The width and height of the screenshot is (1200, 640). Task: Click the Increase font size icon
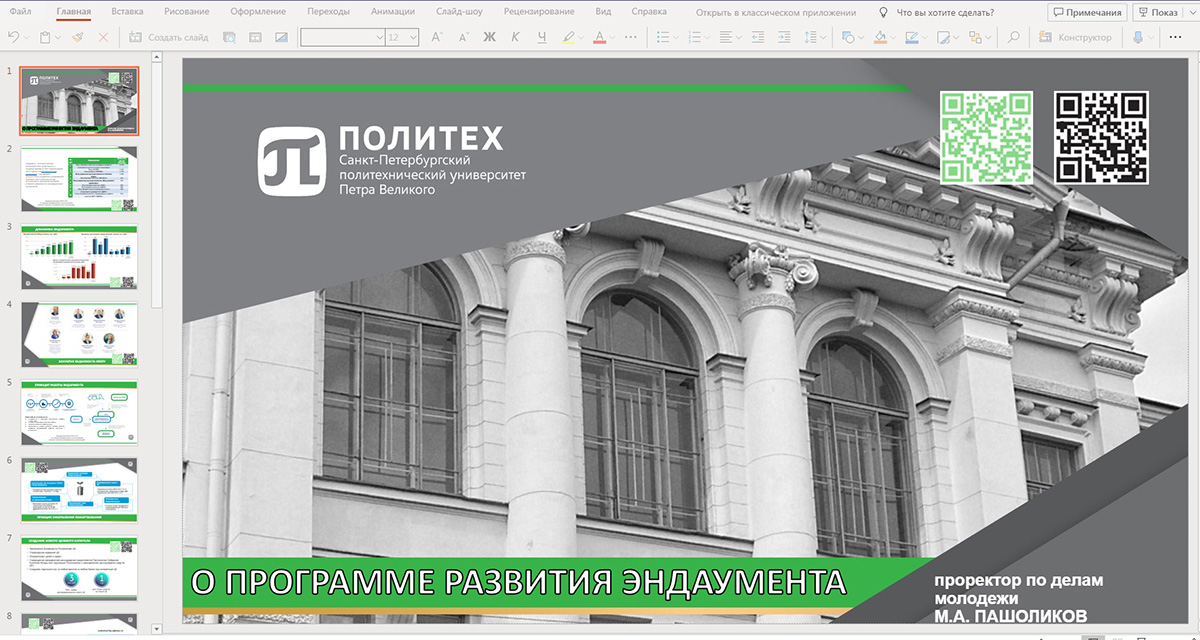click(436, 37)
